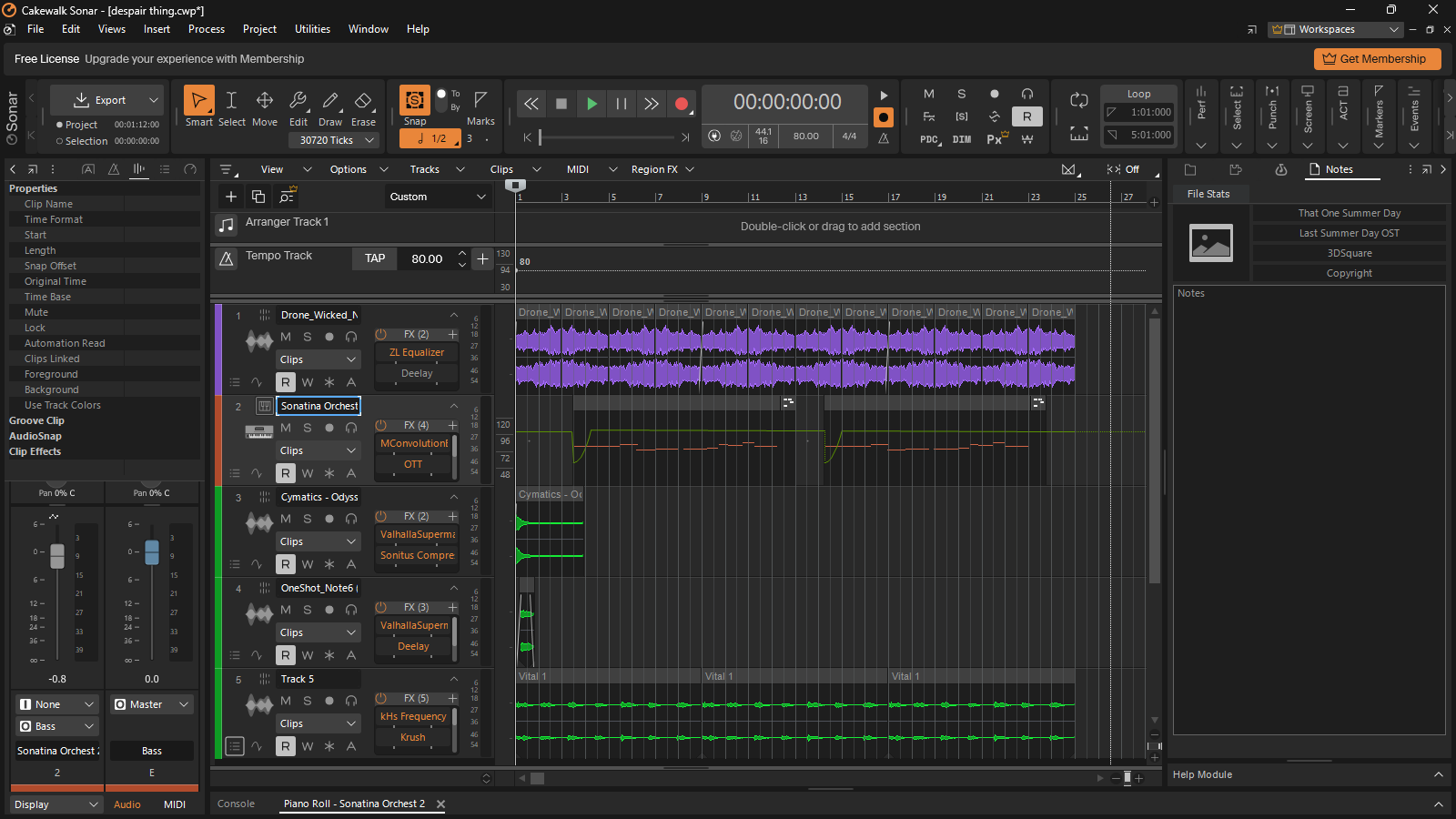Image resolution: width=1456 pixels, height=819 pixels.
Task: Open the Process menu
Action: pyautogui.click(x=207, y=29)
